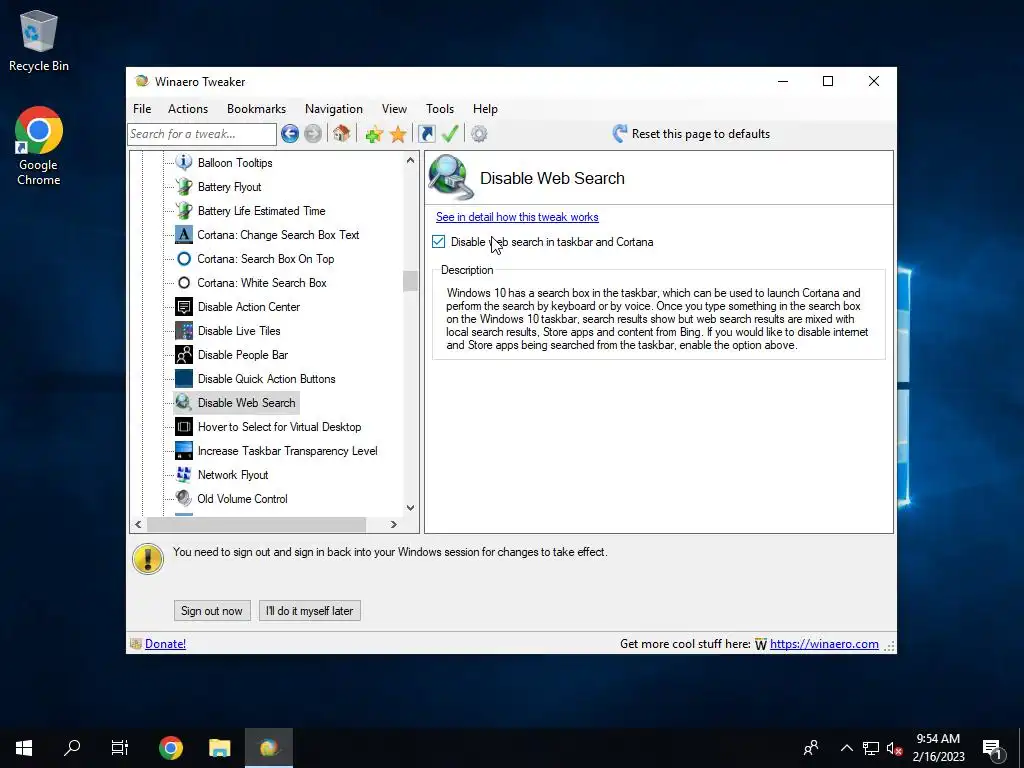Open the People icon in taskbar
The width and height of the screenshot is (1024, 768).
click(811, 748)
